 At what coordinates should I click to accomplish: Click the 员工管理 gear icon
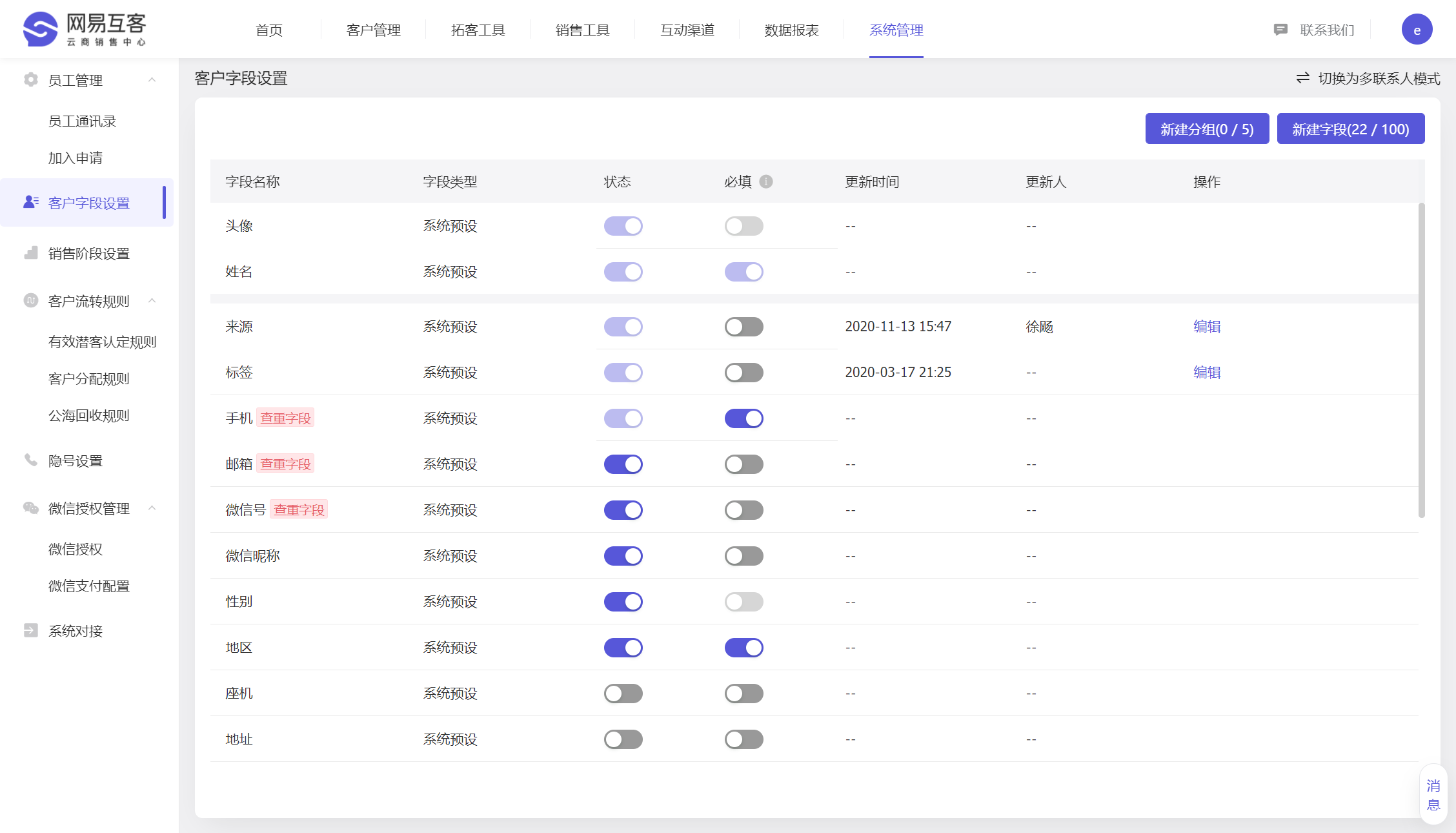click(30, 79)
